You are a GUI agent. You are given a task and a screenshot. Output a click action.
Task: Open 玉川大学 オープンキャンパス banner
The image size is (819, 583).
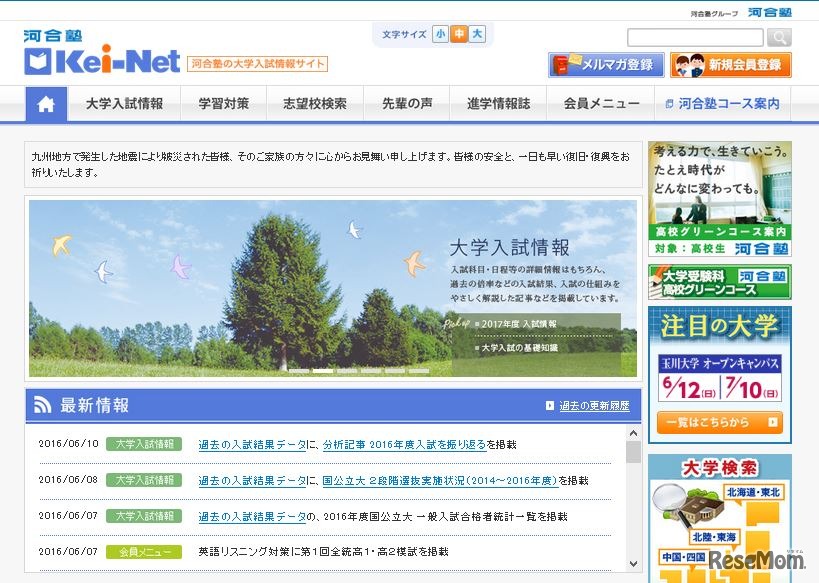[x=720, y=378]
